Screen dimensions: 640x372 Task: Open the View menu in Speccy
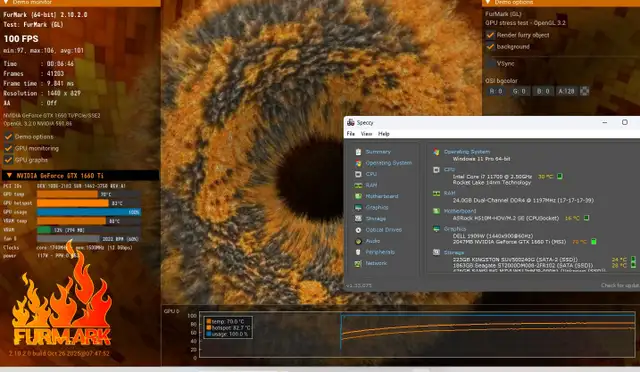pyautogui.click(x=366, y=134)
